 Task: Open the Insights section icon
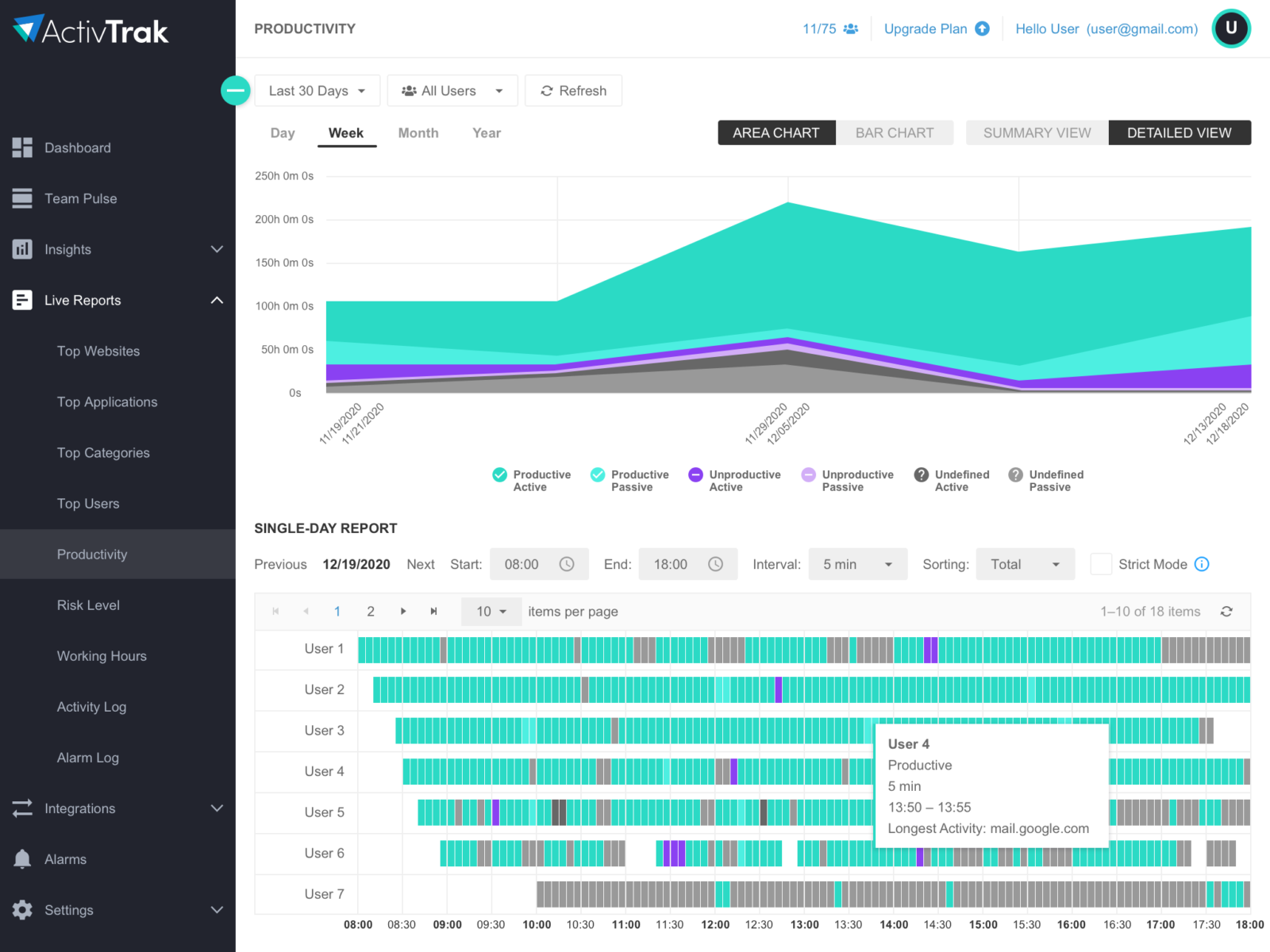(21, 249)
